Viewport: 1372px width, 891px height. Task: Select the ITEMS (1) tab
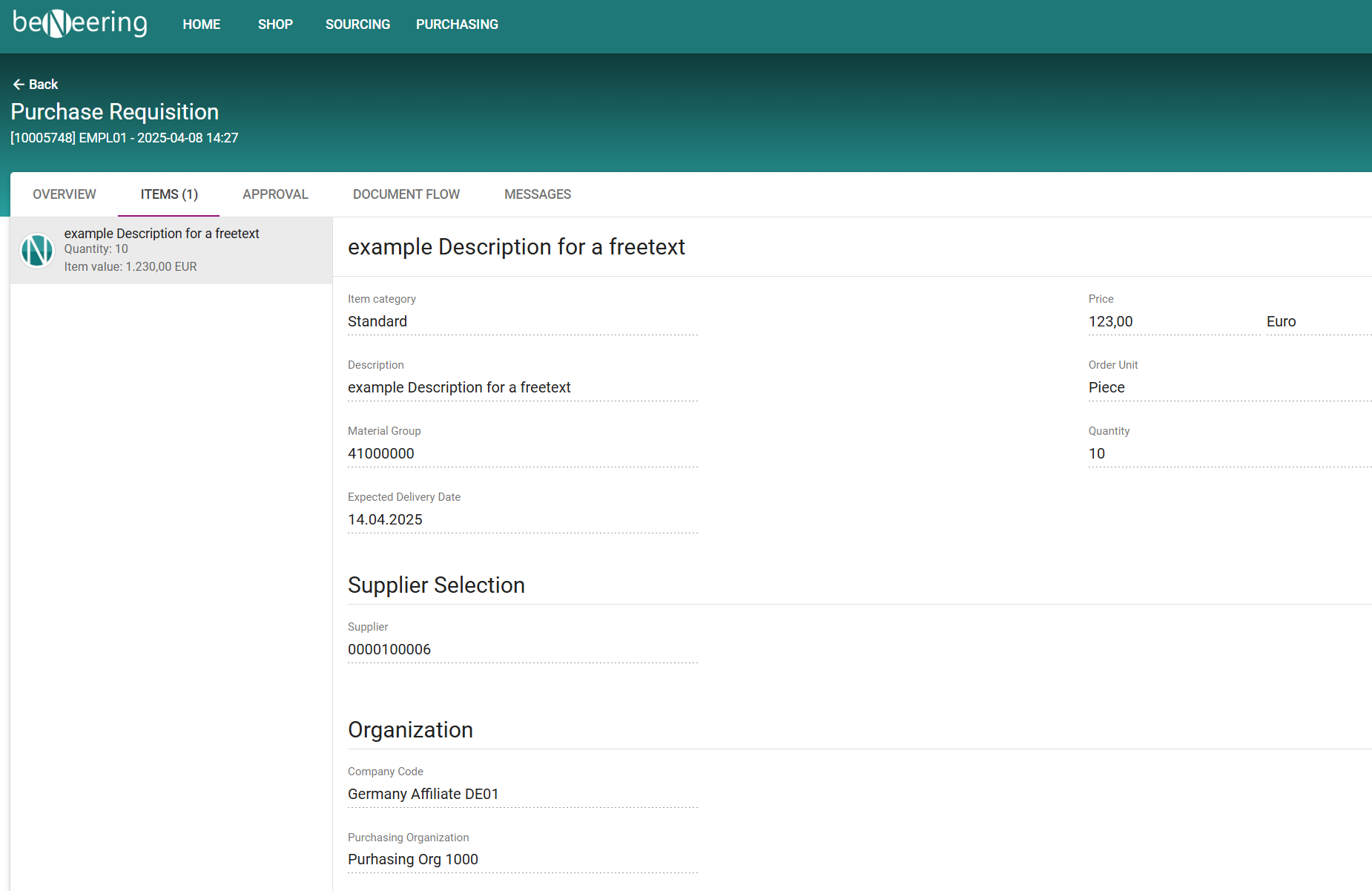coord(169,194)
